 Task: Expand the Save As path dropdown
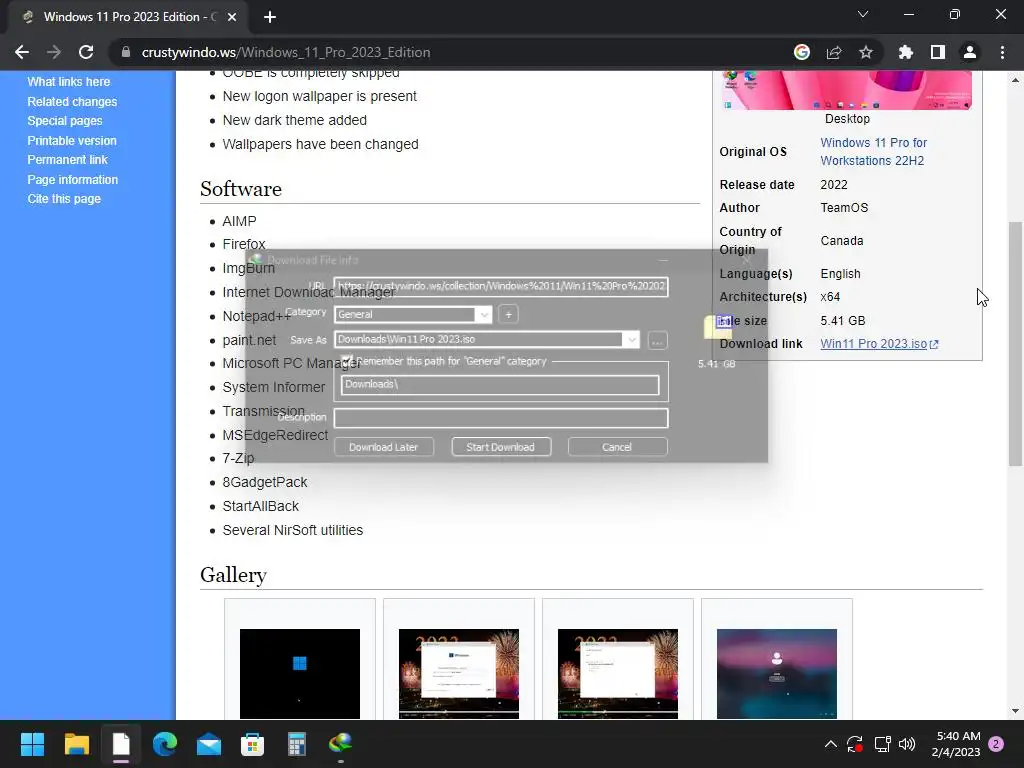pyautogui.click(x=631, y=340)
